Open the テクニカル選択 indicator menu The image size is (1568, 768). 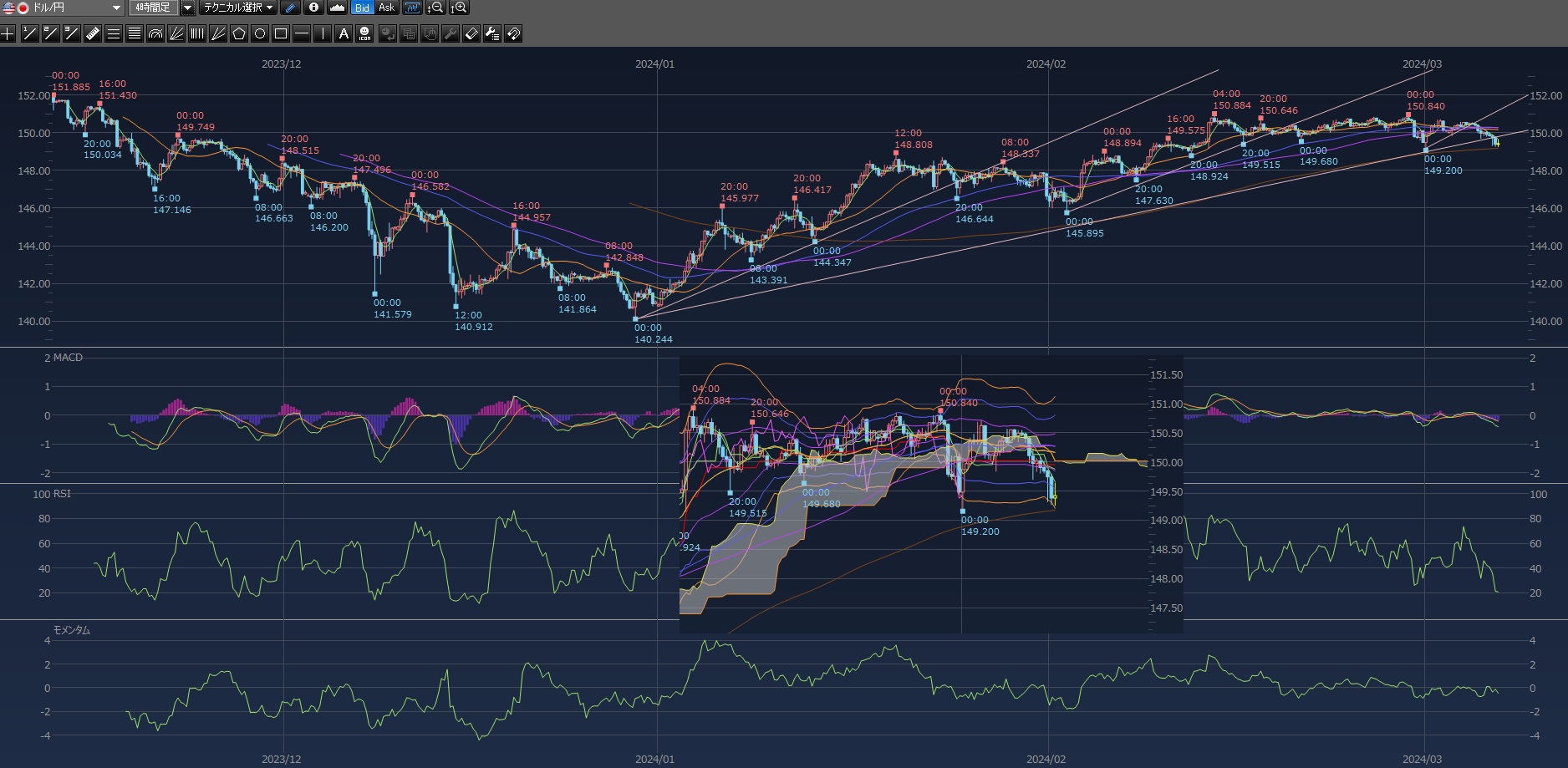237,8
